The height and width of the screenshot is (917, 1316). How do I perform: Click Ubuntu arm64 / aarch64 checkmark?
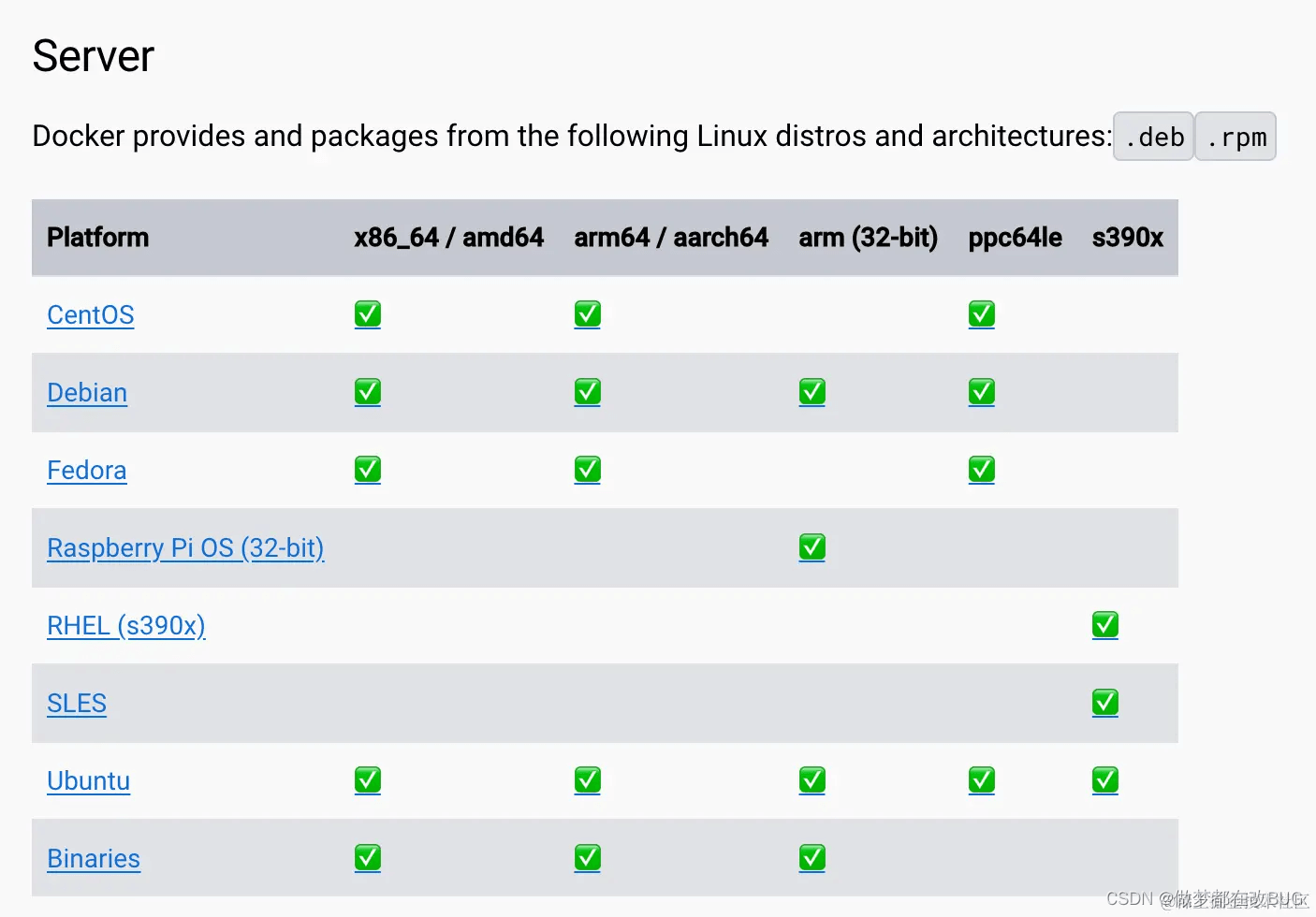(x=588, y=780)
